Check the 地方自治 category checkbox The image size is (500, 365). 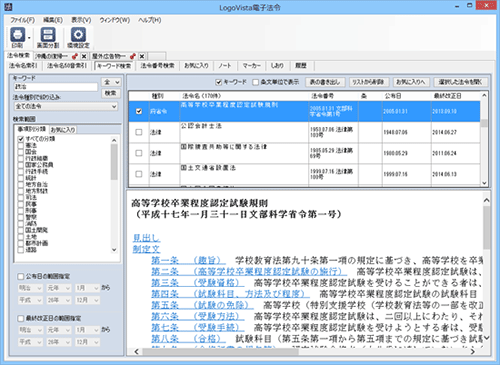point(21,184)
